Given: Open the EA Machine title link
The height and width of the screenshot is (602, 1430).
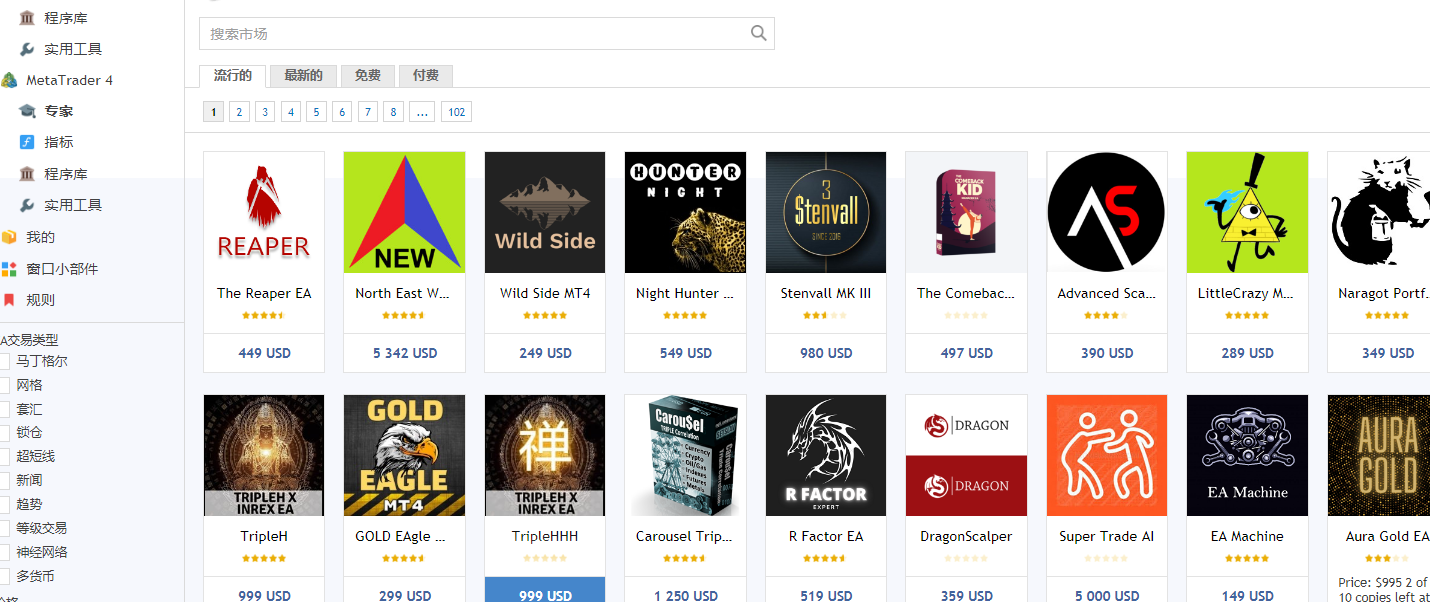Looking at the screenshot, I should (x=1247, y=536).
